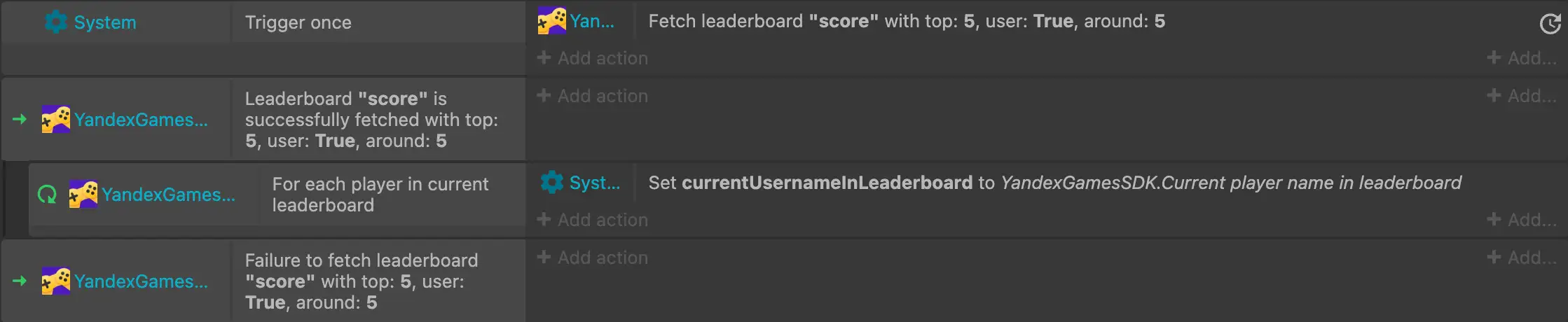Click green loop icon of For each event
The height and width of the screenshot is (322, 1568).
[47, 195]
